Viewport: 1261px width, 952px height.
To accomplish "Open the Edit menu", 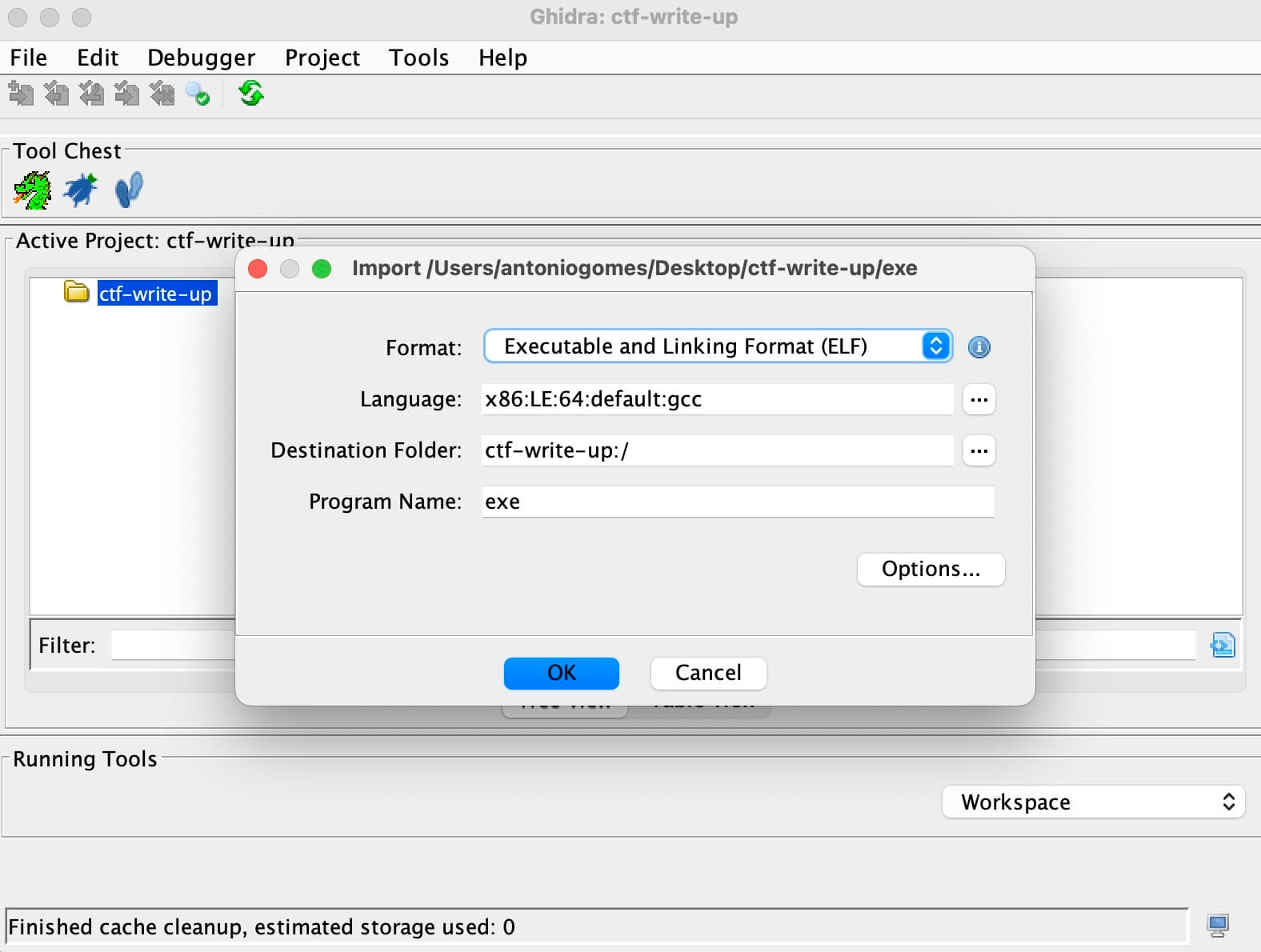I will [x=98, y=58].
